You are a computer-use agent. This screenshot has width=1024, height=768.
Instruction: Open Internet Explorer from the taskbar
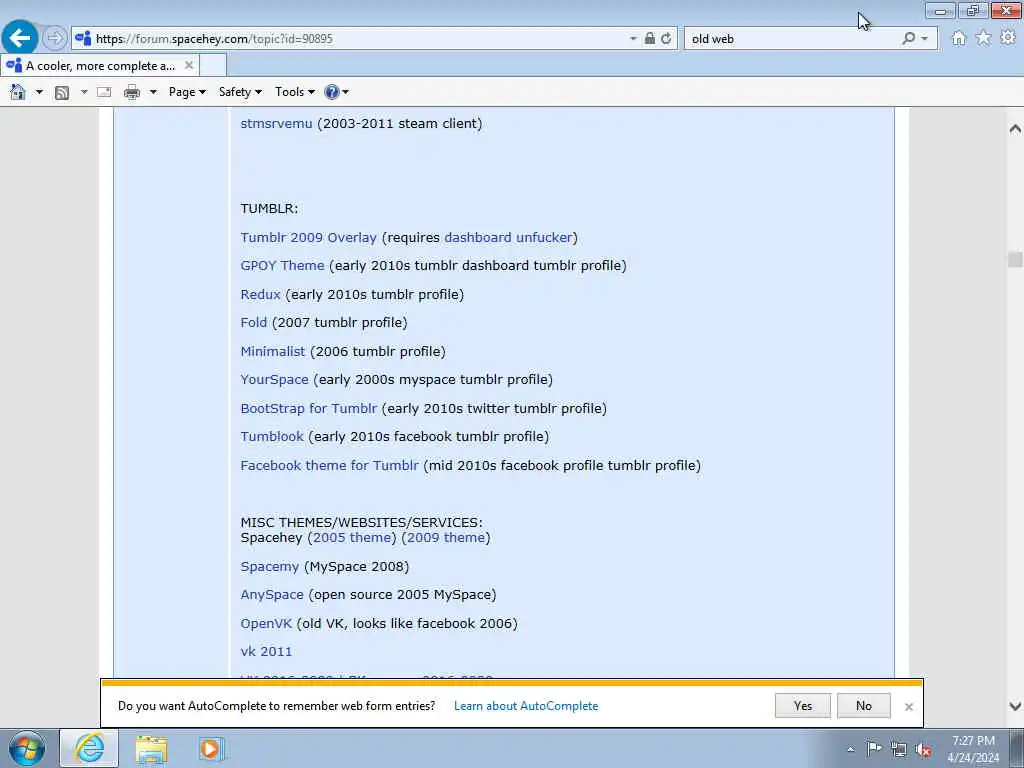(x=89, y=749)
